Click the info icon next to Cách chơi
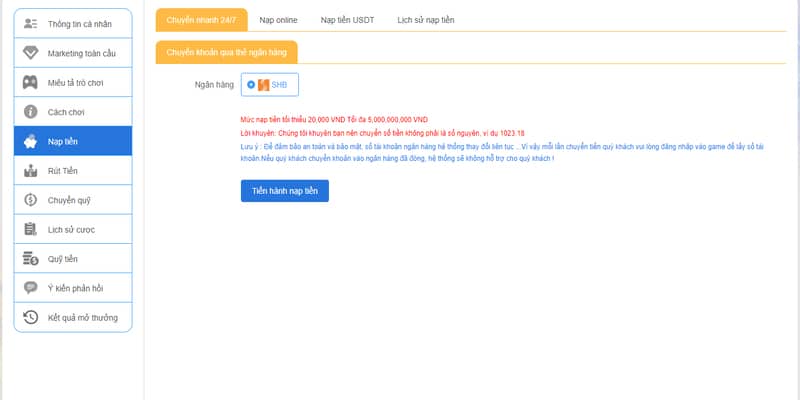Image resolution: width=800 pixels, height=400 pixels. tap(31, 111)
